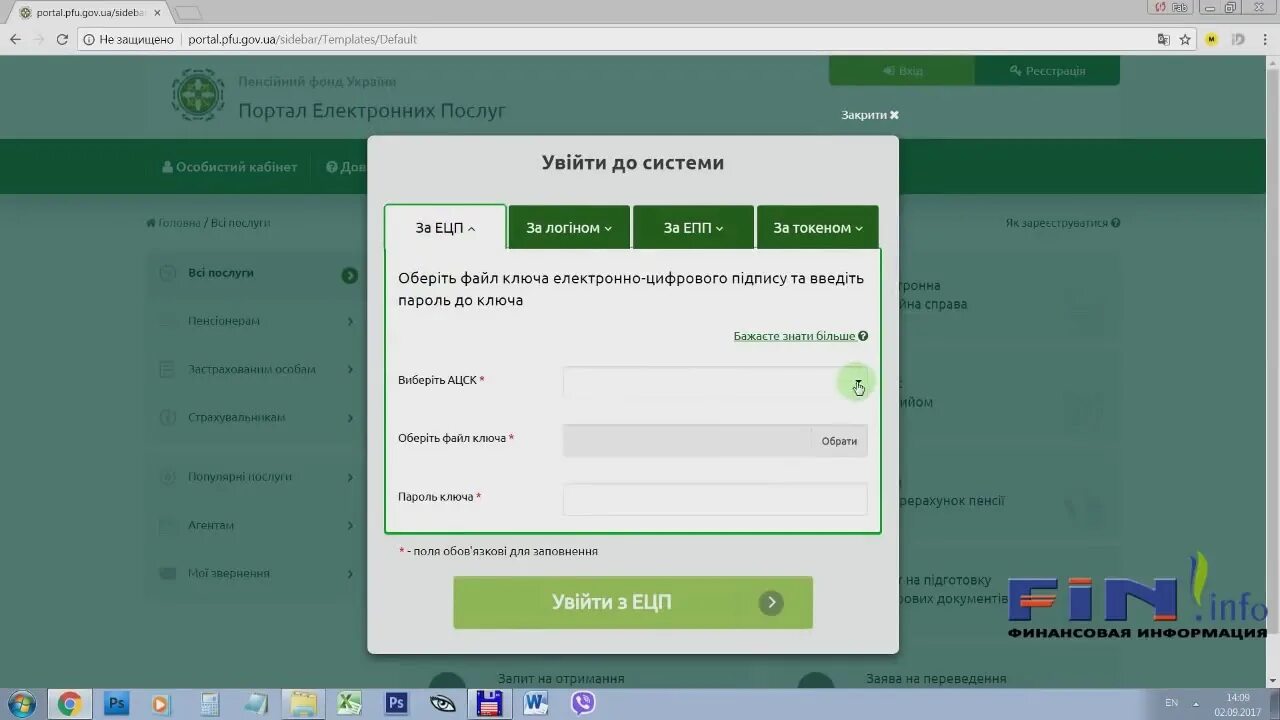
Task: Click the Pension Fund emblem logo
Action: click(197, 95)
